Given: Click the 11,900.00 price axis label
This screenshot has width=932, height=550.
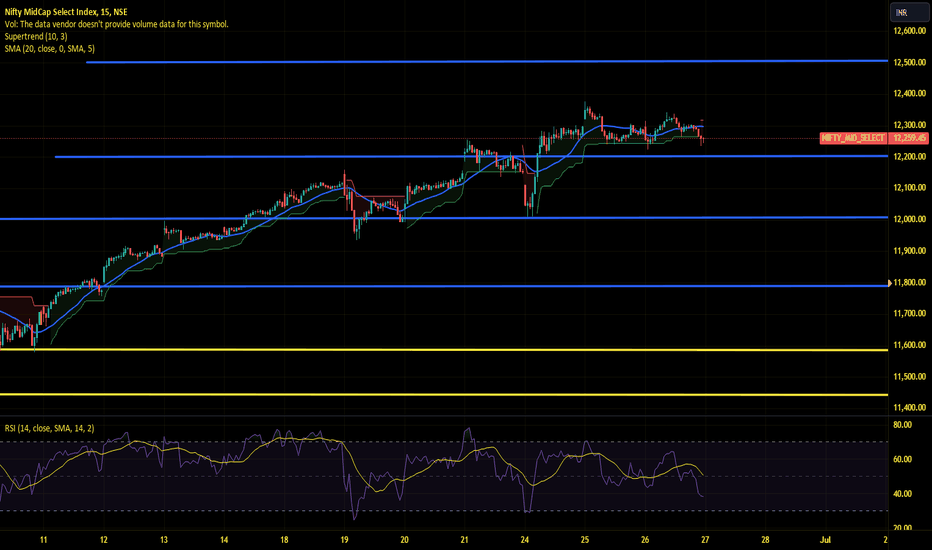Looking at the screenshot, I should pos(909,250).
